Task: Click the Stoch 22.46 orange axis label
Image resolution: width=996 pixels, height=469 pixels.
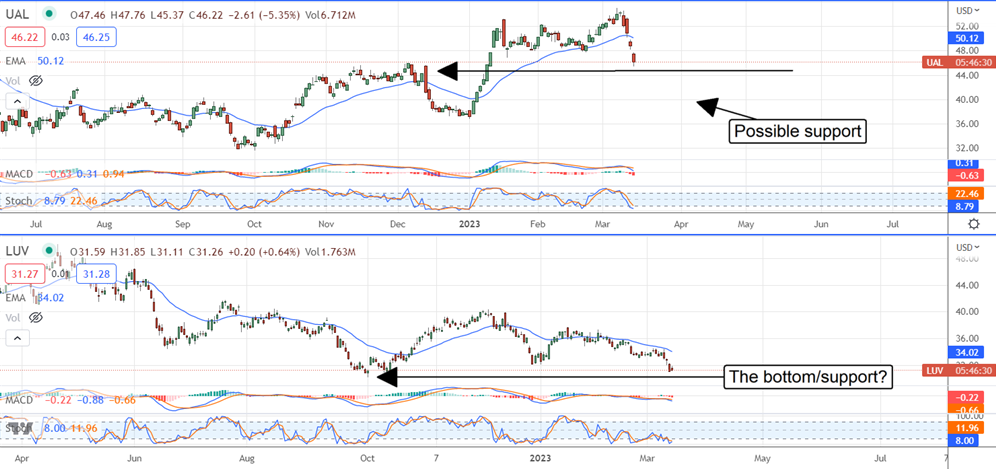Action: [965, 195]
